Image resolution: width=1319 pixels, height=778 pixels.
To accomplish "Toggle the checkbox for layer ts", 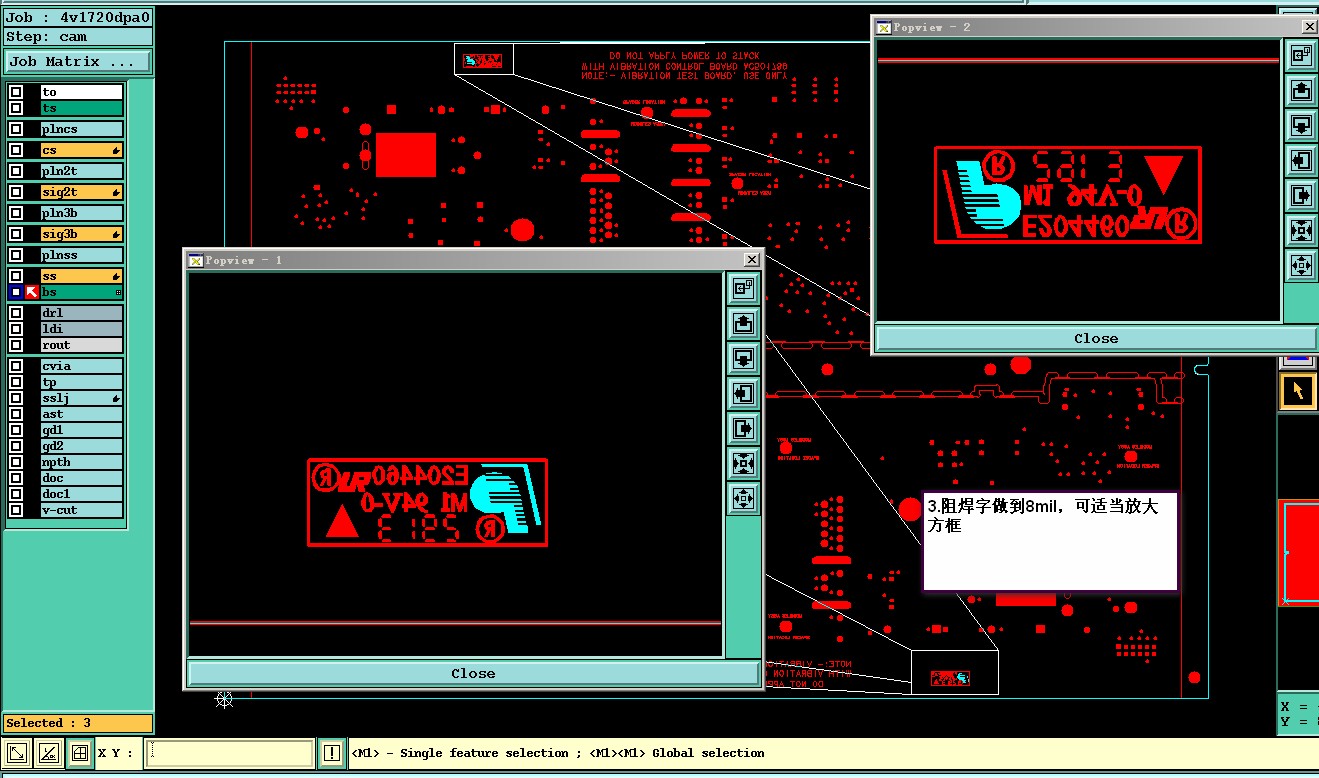I will click(x=16, y=108).
